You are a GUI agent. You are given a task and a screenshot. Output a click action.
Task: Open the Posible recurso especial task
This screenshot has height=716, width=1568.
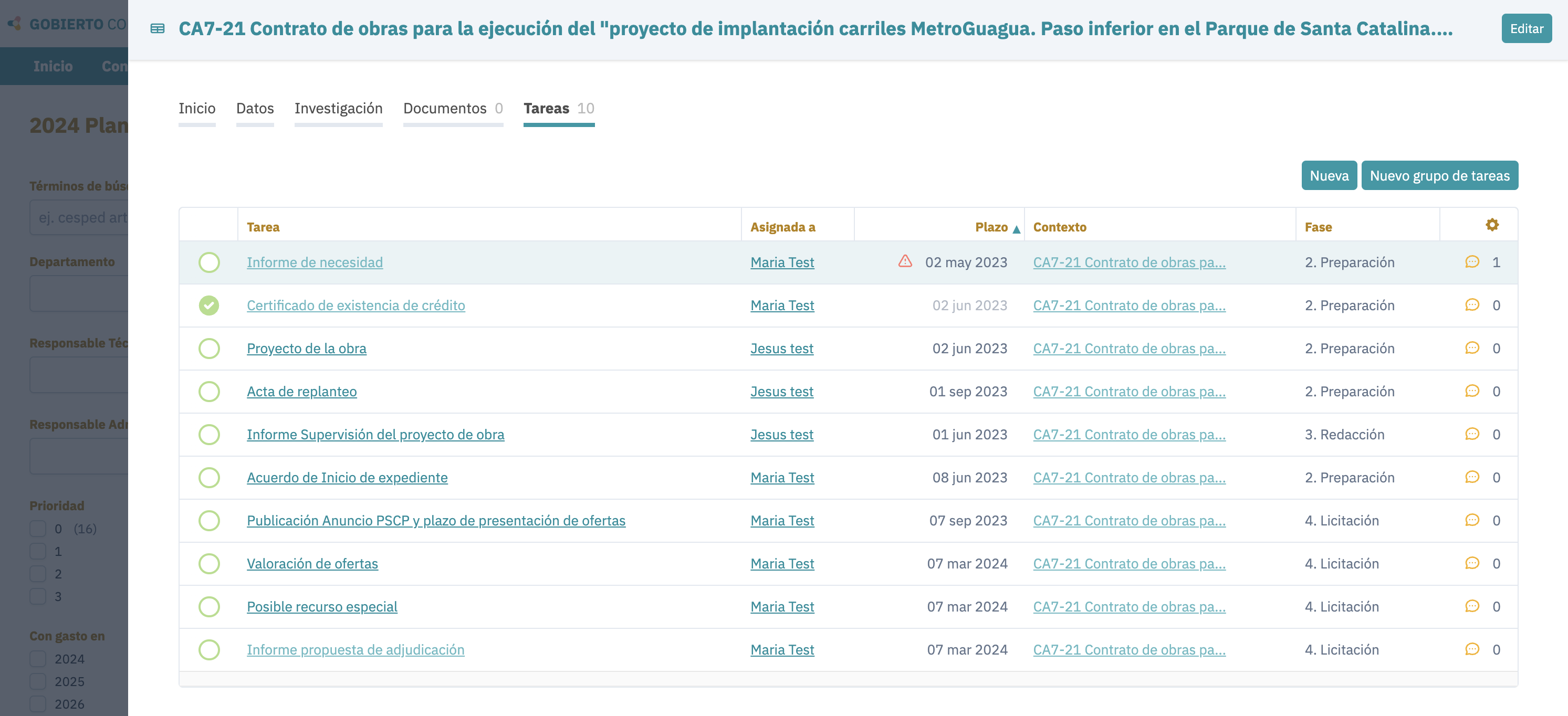pyautogui.click(x=322, y=606)
